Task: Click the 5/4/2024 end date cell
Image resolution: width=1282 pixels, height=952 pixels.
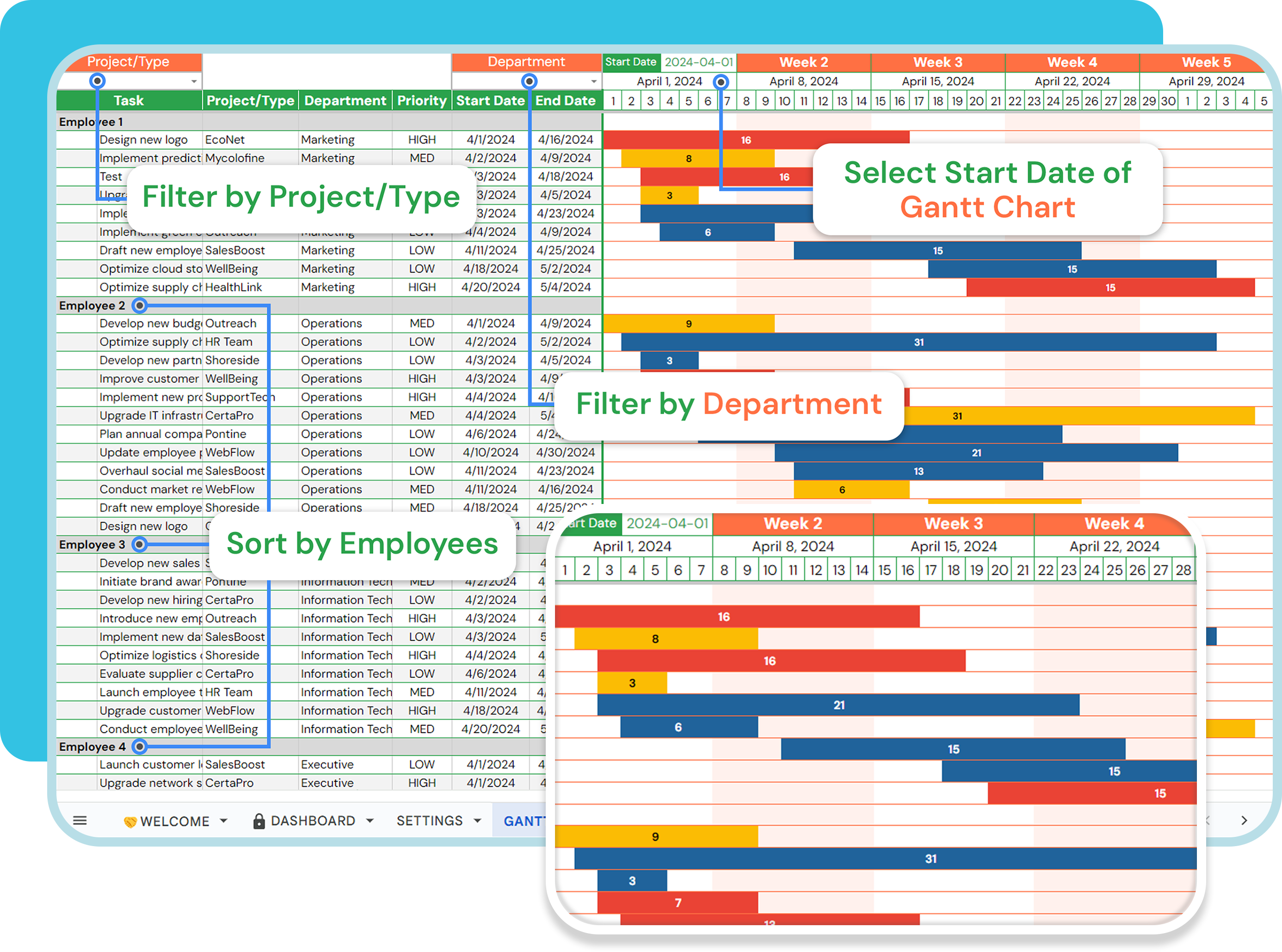Action: click(566, 288)
